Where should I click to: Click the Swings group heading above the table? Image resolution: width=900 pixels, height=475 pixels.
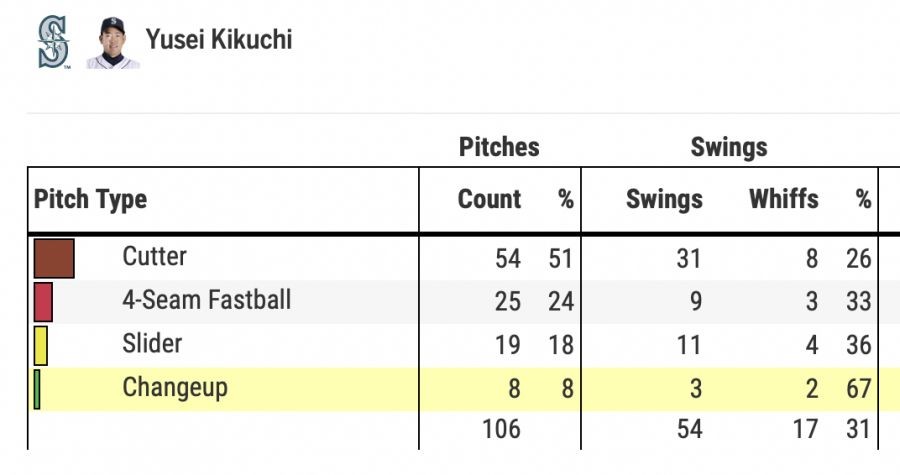[729, 147]
